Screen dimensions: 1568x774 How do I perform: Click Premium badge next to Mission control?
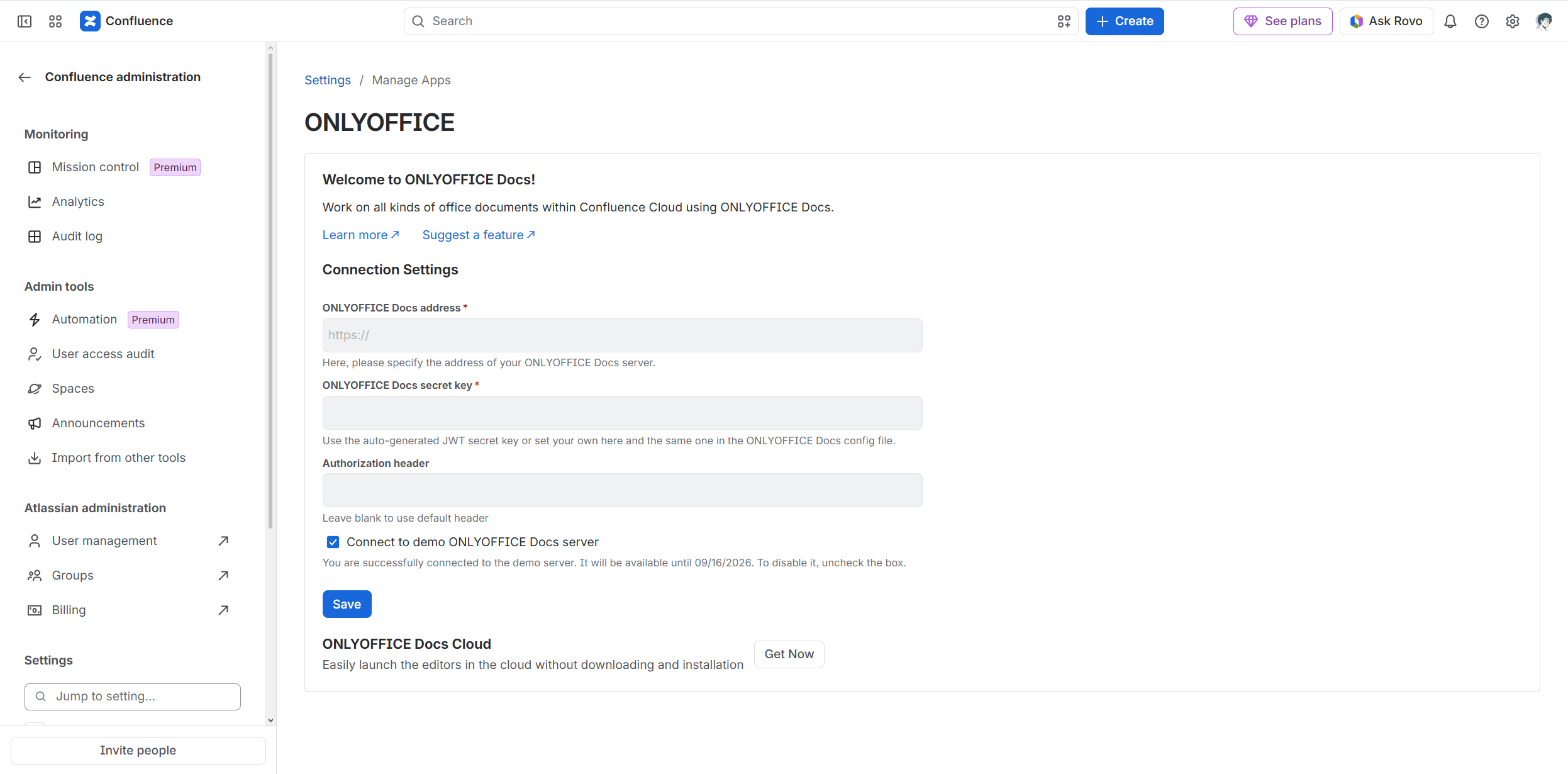pos(175,167)
